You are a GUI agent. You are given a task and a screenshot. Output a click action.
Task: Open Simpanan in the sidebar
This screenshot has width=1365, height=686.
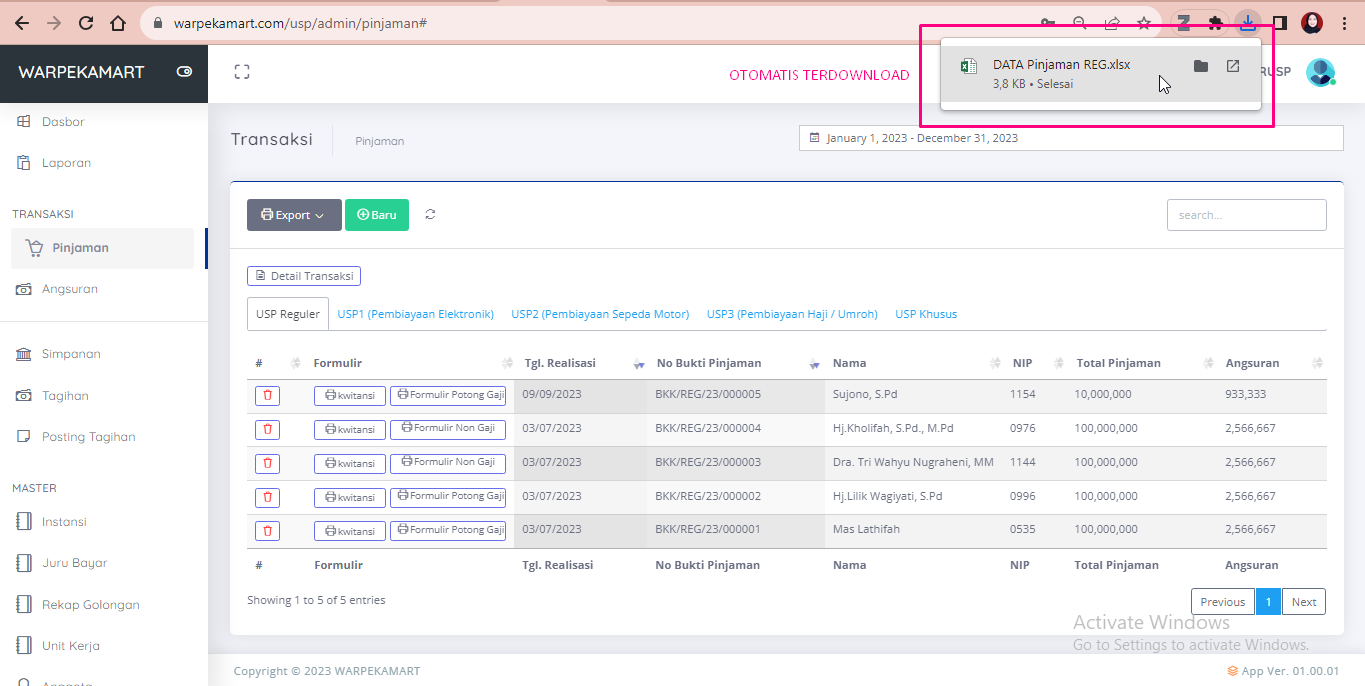coord(71,354)
